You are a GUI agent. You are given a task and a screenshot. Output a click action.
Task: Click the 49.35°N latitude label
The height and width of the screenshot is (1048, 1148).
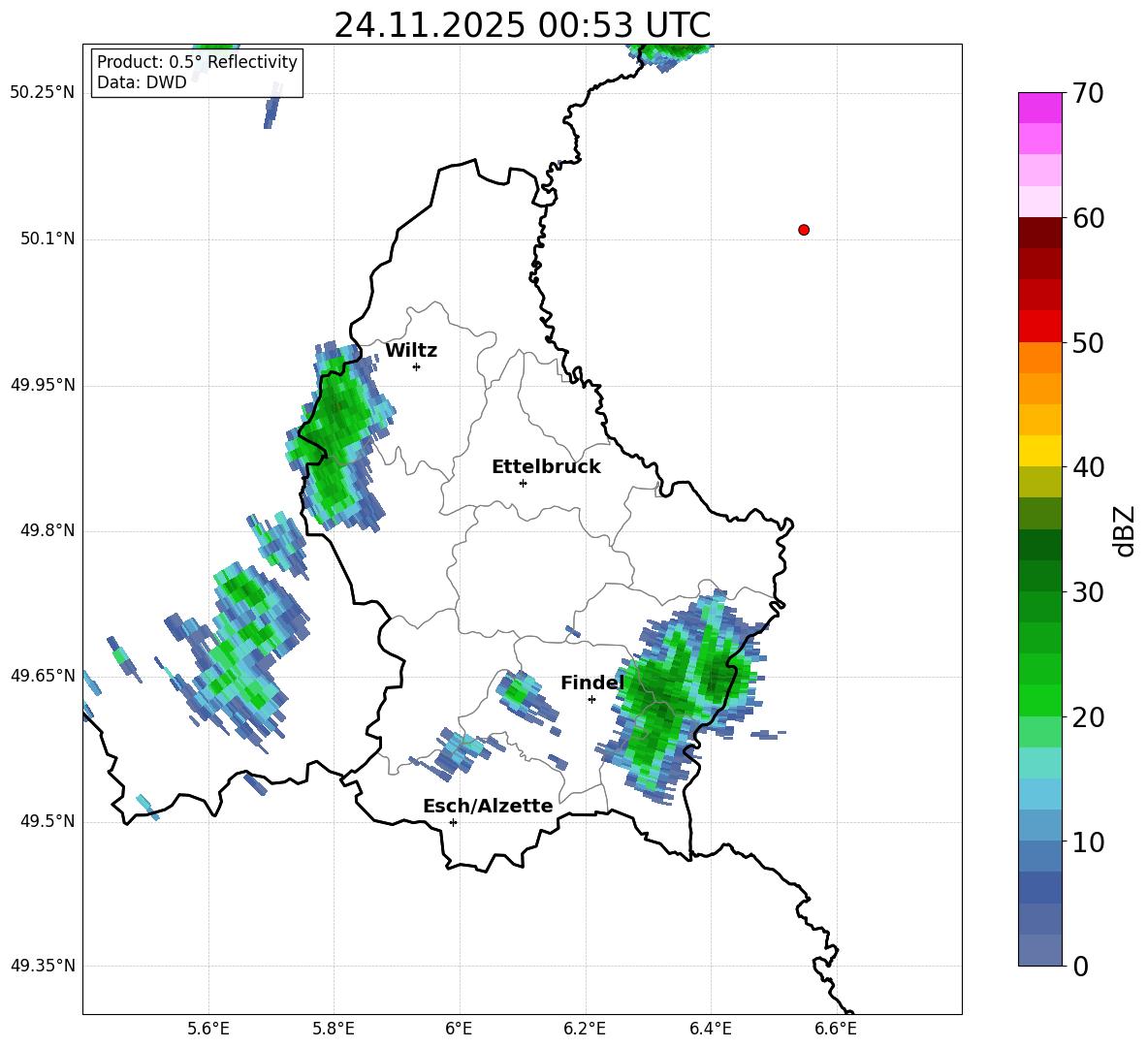[x=43, y=966]
